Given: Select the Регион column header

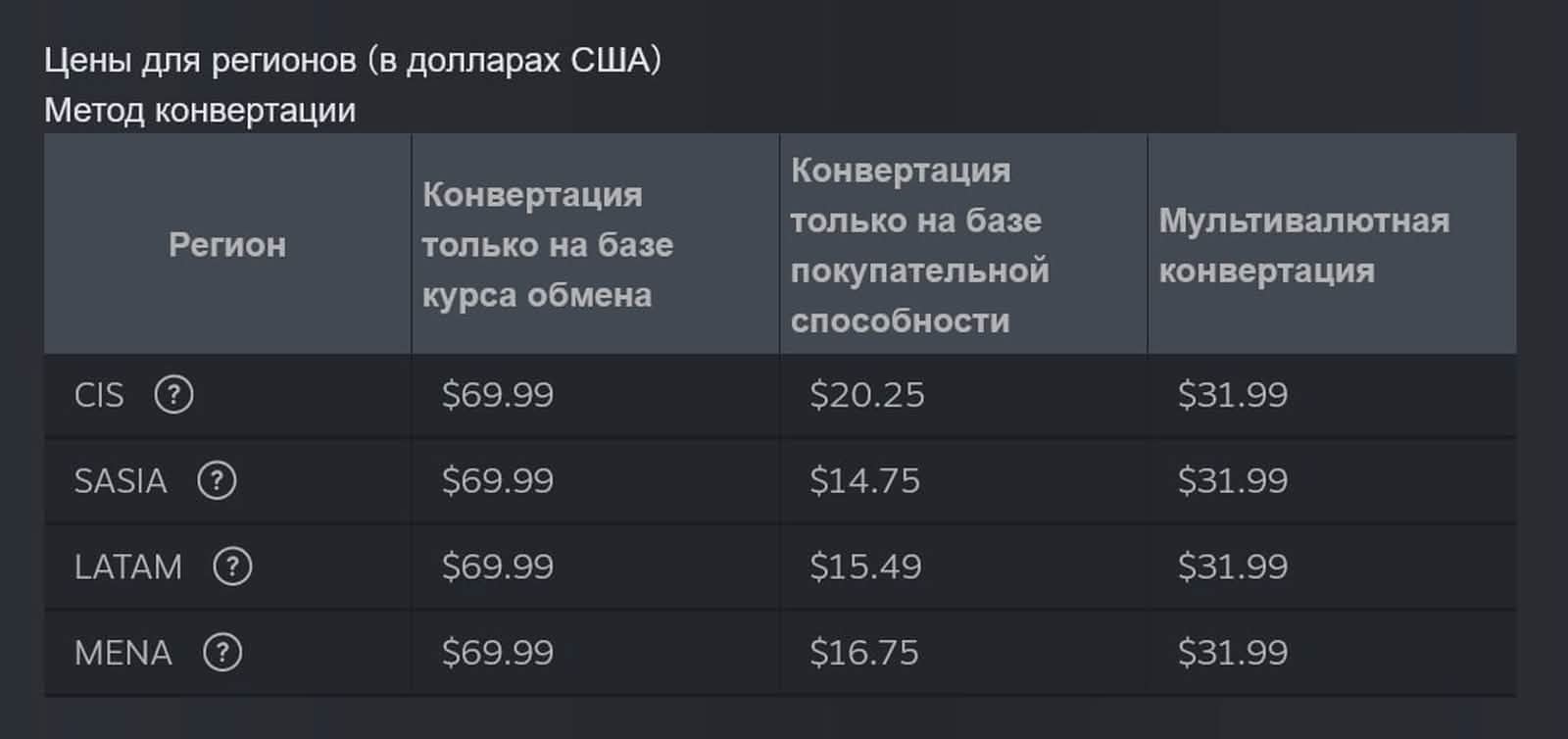Looking at the screenshot, I should pyautogui.click(x=227, y=244).
